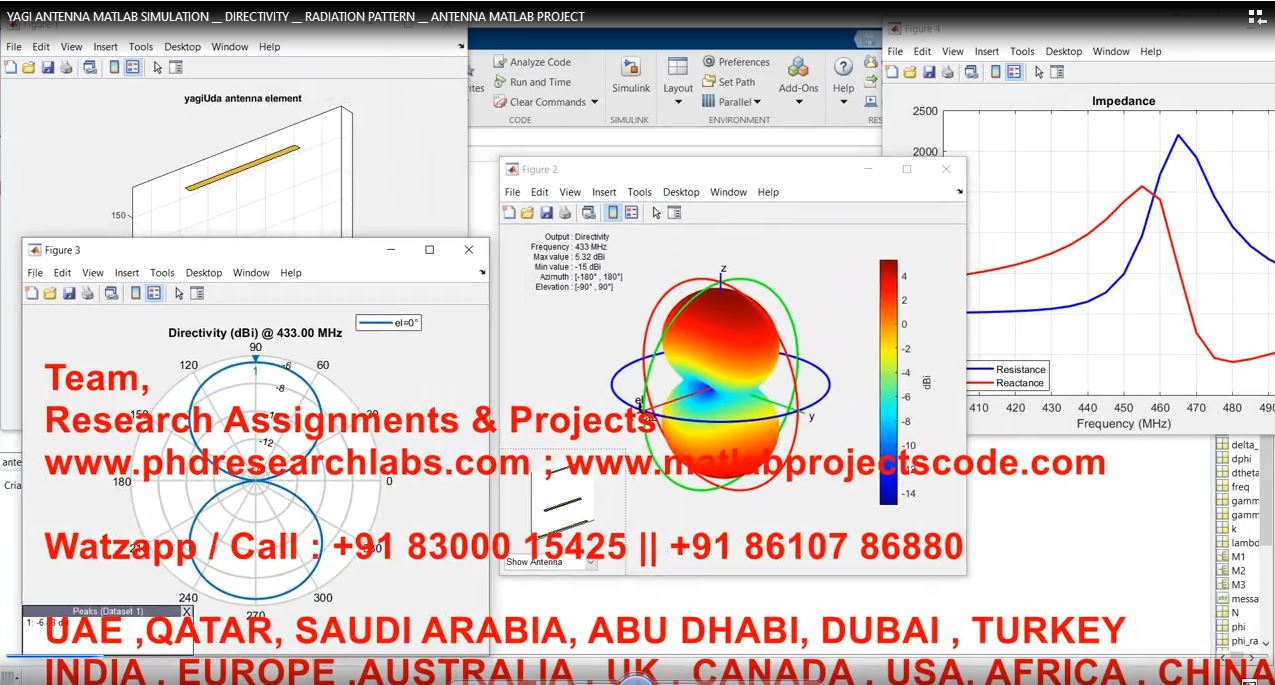Select the Edit Plot arrow in Figure 4
Image resolution: width=1275 pixels, height=685 pixels.
coord(1039,72)
